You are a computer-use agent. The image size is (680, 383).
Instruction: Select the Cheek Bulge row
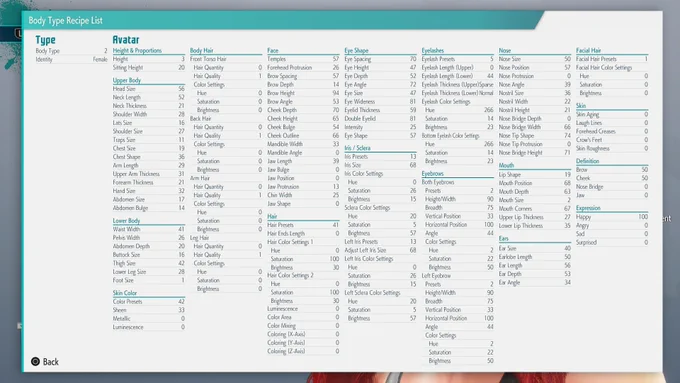(x=303, y=127)
